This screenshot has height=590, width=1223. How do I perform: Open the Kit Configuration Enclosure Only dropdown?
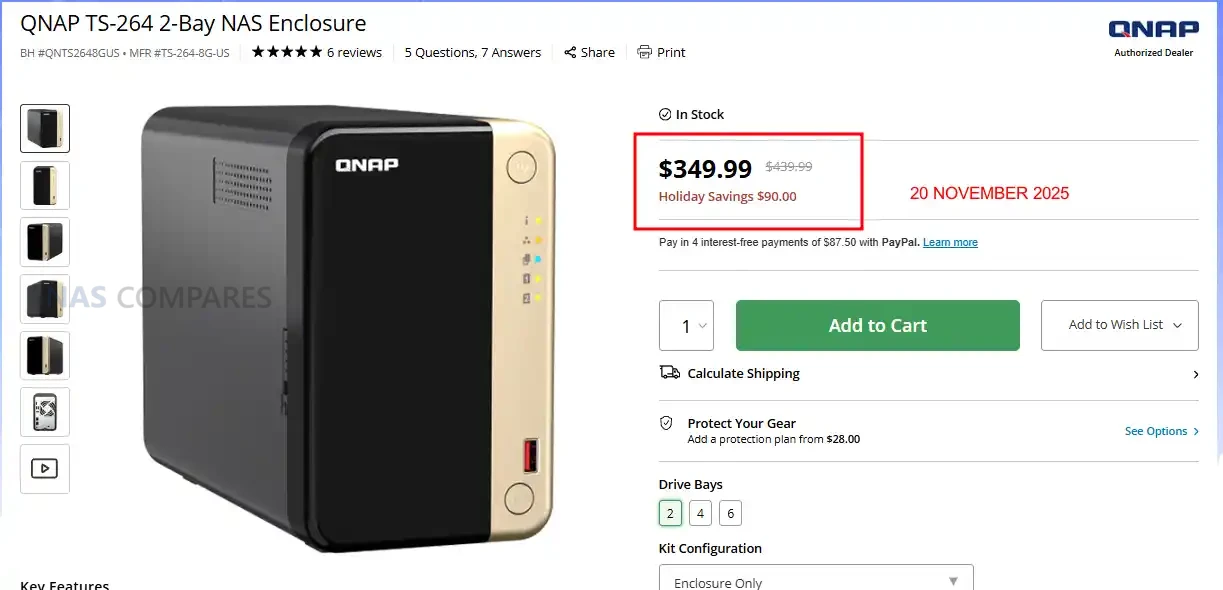coord(815,580)
